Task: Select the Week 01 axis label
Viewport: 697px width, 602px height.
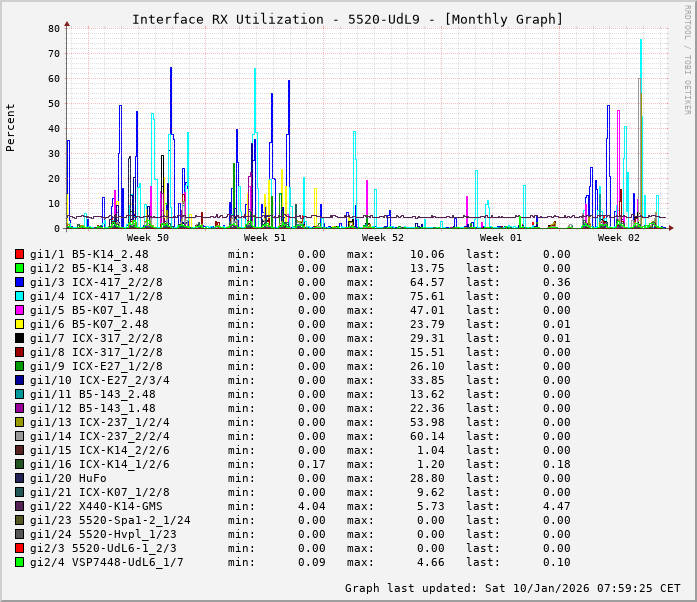Action: pos(501,238)
